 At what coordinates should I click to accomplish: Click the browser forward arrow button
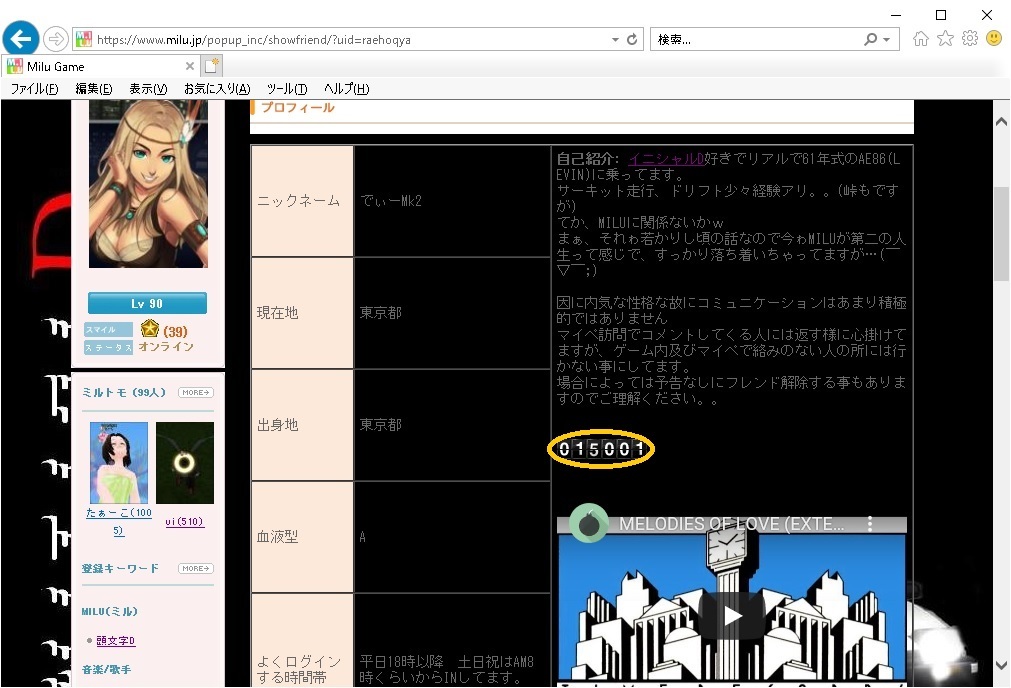56,39
